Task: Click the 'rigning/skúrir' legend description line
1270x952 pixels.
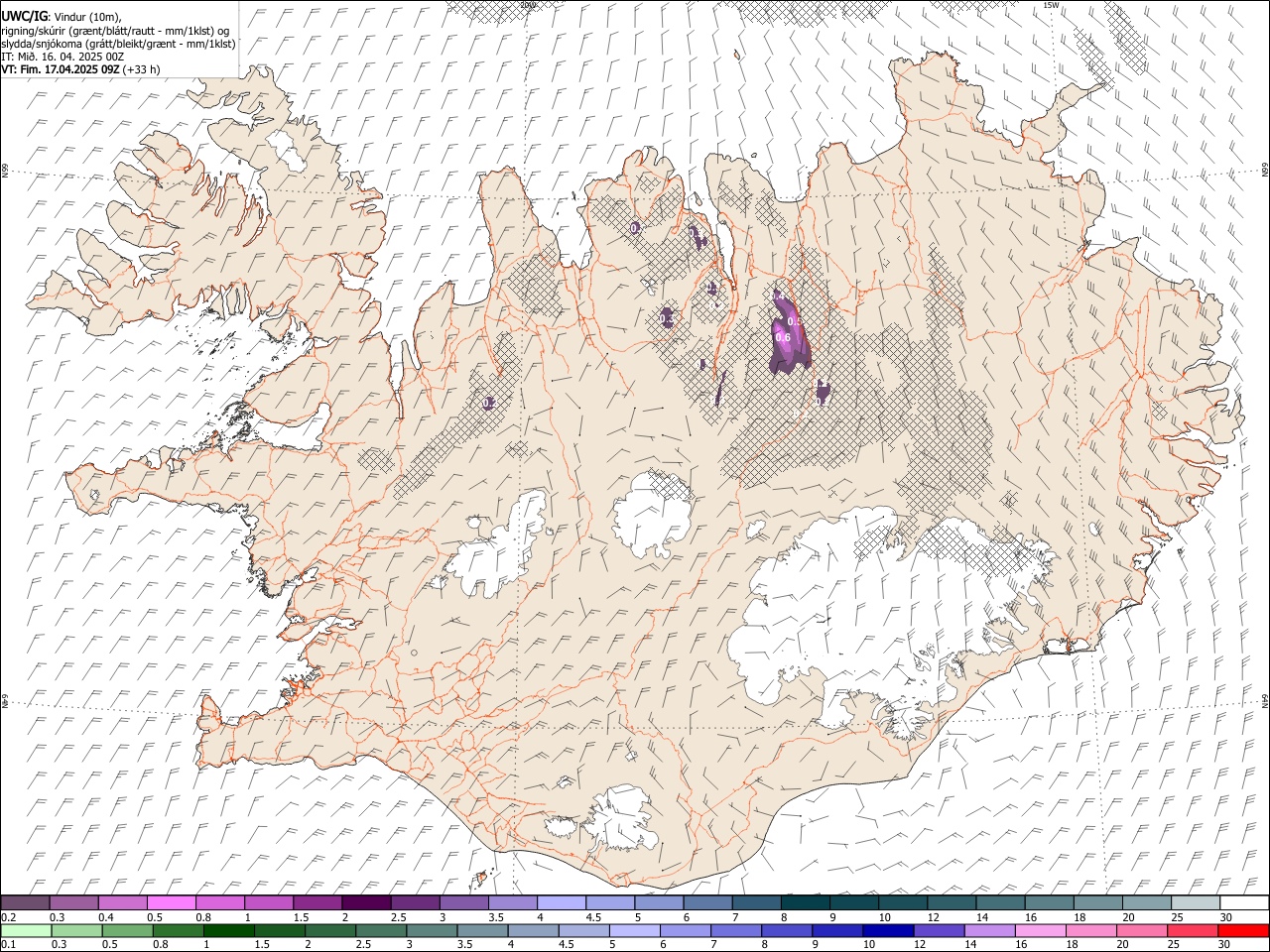Action: click(x=115, y=31)
